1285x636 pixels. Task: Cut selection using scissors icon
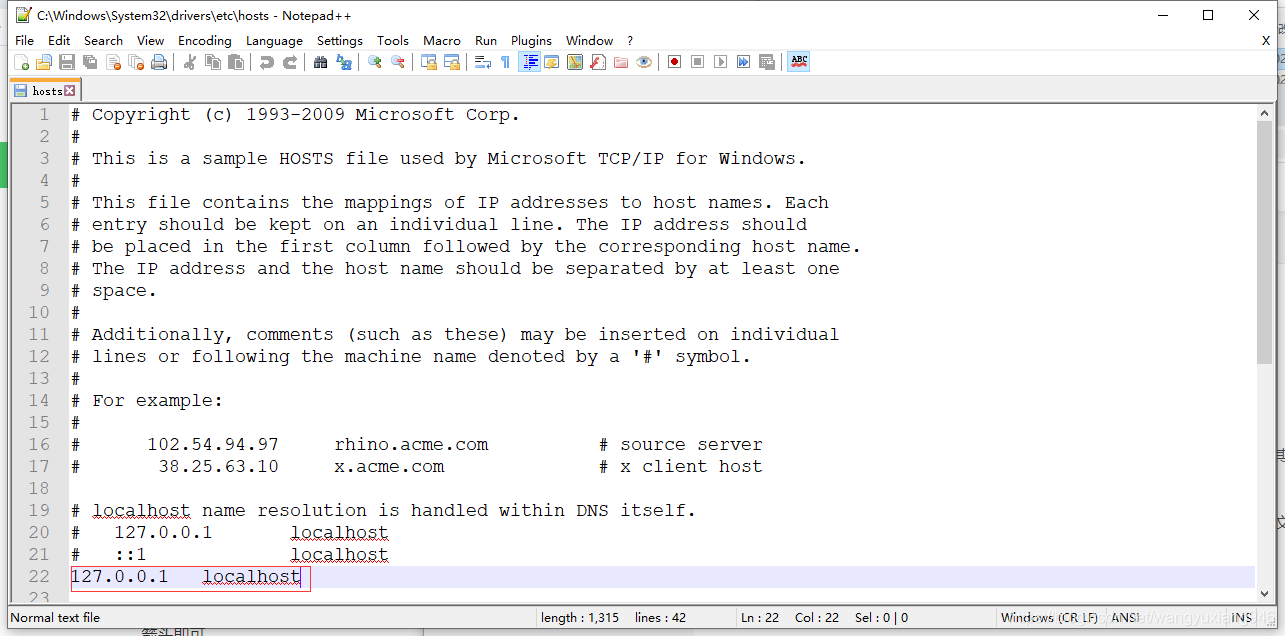(190, 62)
